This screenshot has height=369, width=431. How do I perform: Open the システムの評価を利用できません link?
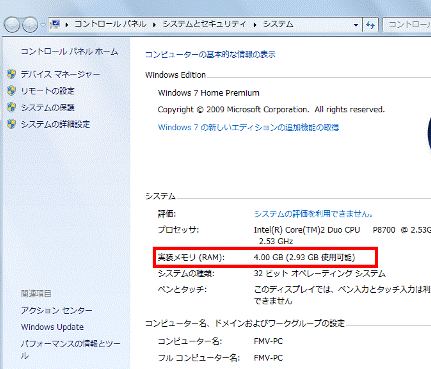[313, 214]
